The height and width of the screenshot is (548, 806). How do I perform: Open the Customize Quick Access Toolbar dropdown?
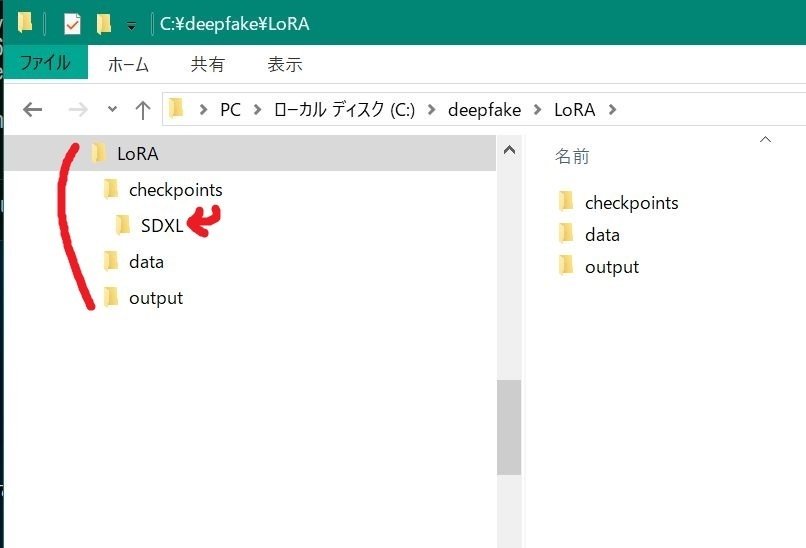coord(132,26)
